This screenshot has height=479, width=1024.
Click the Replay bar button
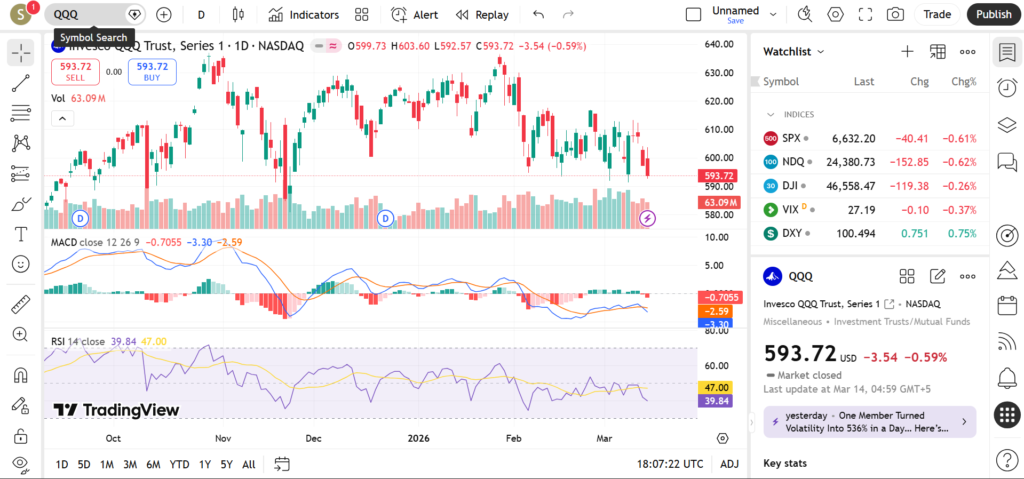pyautogui.click(x=481, y=15)
